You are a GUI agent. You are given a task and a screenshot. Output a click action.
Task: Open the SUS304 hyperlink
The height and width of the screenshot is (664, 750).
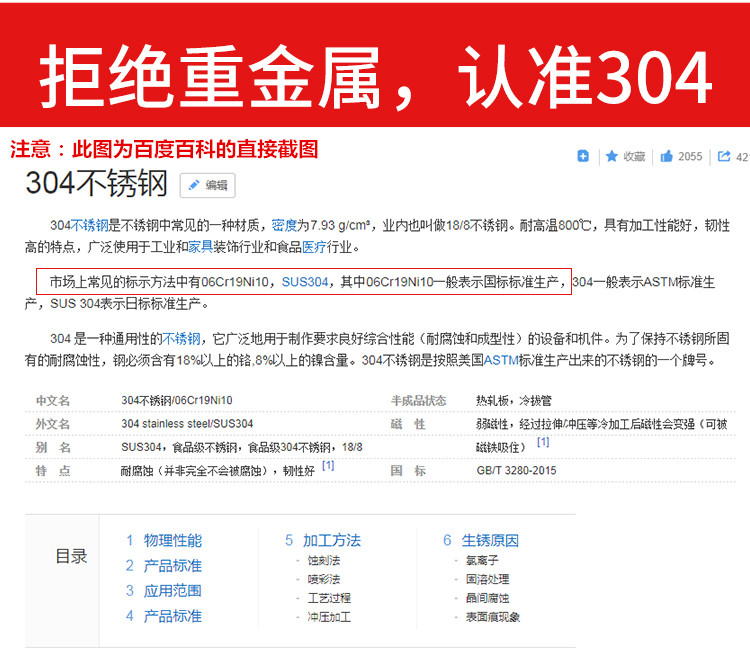point(305,282)
